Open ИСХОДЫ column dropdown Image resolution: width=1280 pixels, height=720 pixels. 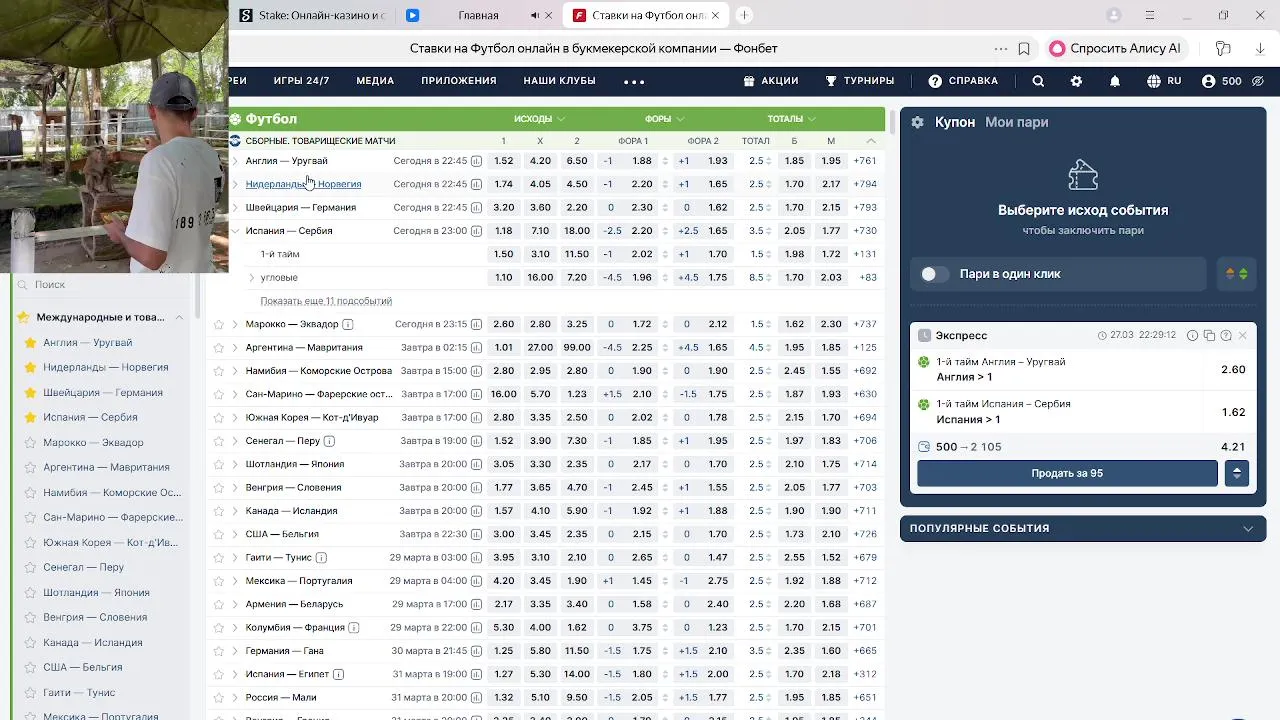pyautogui.click(x=540, y=119)
